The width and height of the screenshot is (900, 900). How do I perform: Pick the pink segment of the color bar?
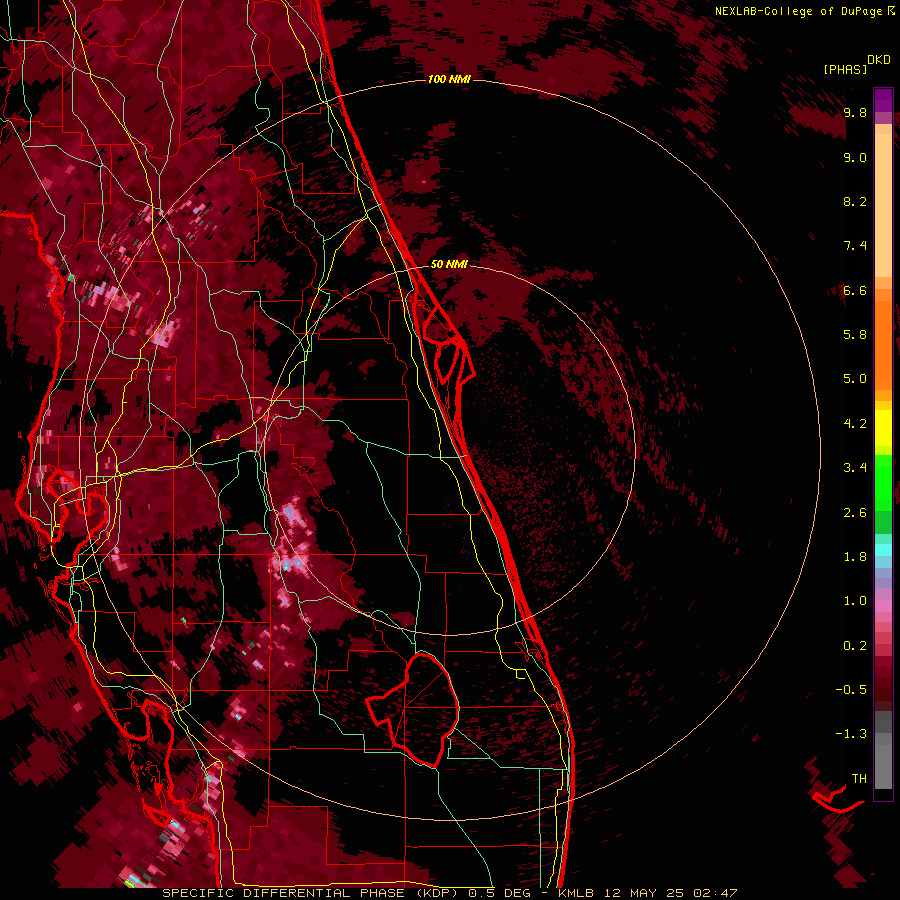point(883,606)
